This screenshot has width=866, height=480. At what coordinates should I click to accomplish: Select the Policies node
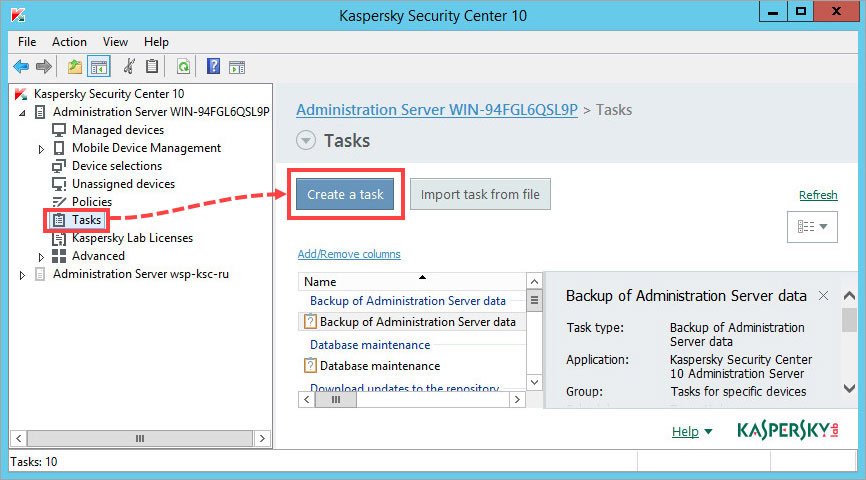92,202
